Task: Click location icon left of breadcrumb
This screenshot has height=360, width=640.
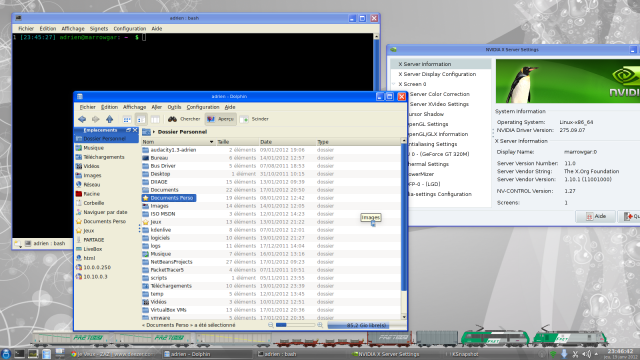Action: [146, 132]
